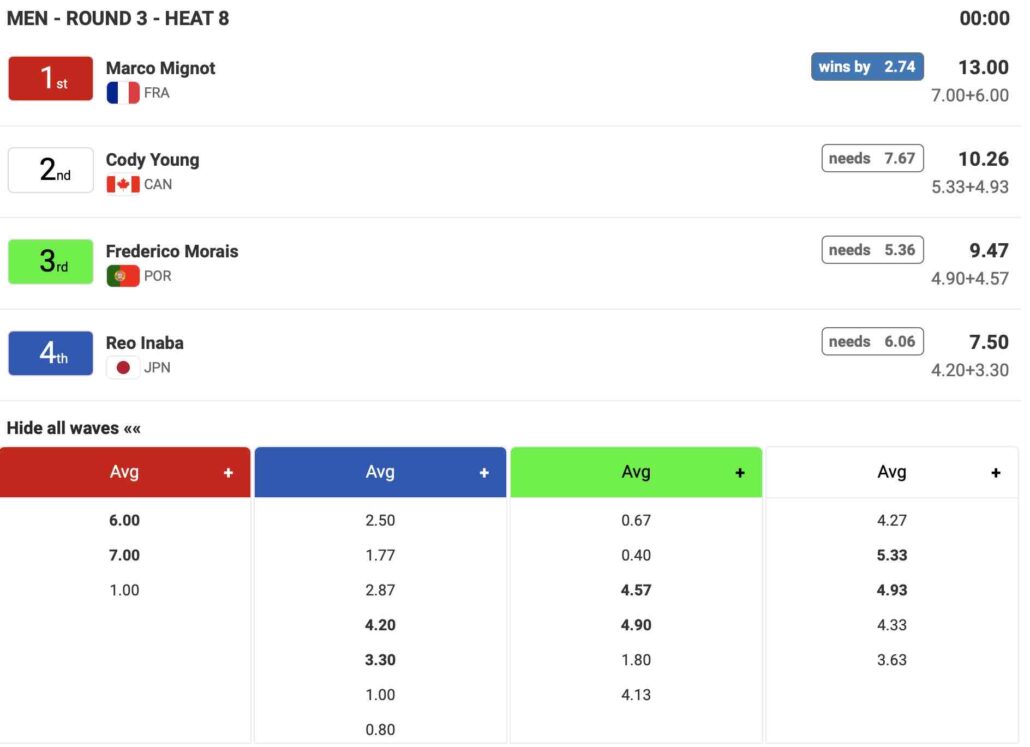
Task: Click the Portuguese flag icon
Action: click(122, 276)
